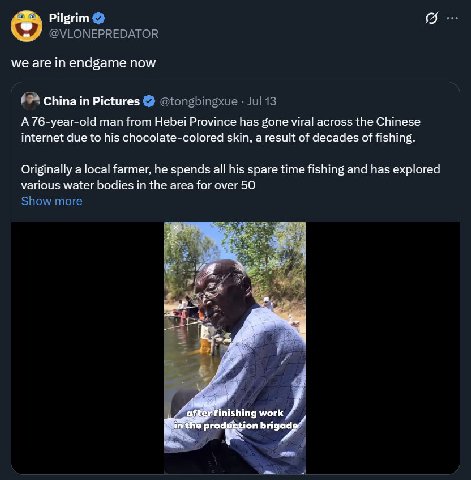The width and height of the screenshot is (471, 480).
Task: Click China in Pictures' verified badge
Action: (x=149, y=101)
